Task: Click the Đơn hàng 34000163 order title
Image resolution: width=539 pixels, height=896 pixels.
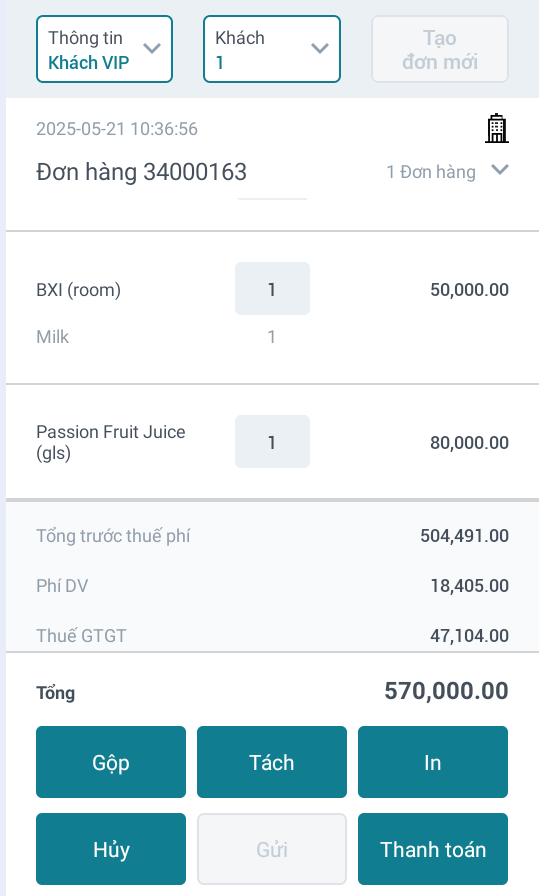Action: (141, 172)
